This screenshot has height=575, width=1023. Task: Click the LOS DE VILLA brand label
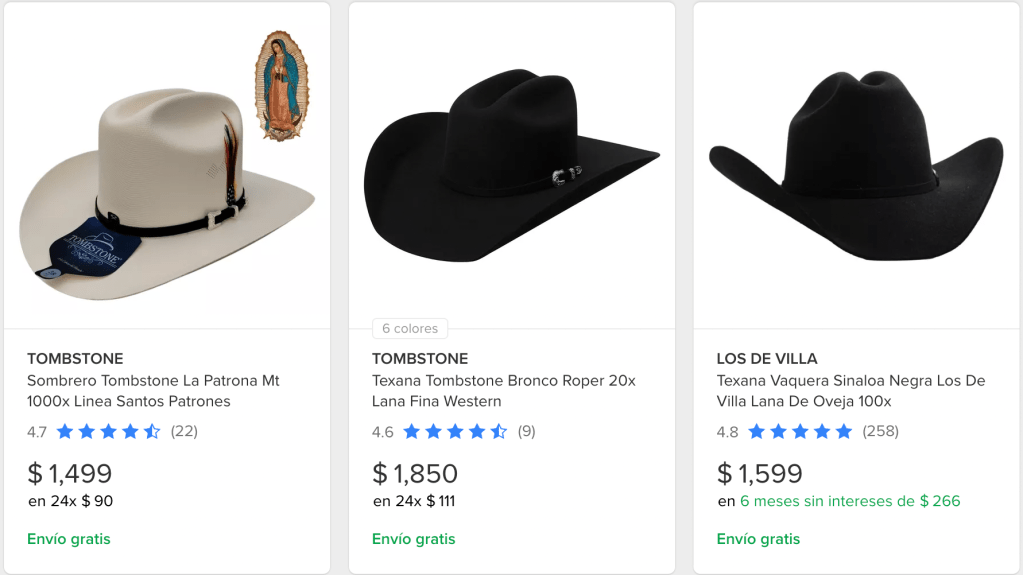(767, 359)
